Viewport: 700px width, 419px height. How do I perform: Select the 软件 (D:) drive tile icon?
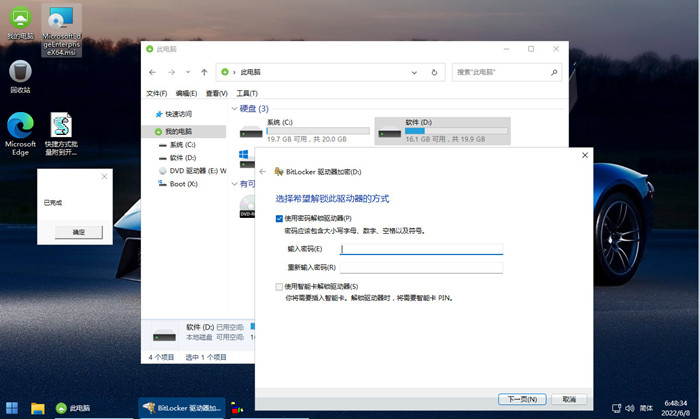click(x=389, y=132)
